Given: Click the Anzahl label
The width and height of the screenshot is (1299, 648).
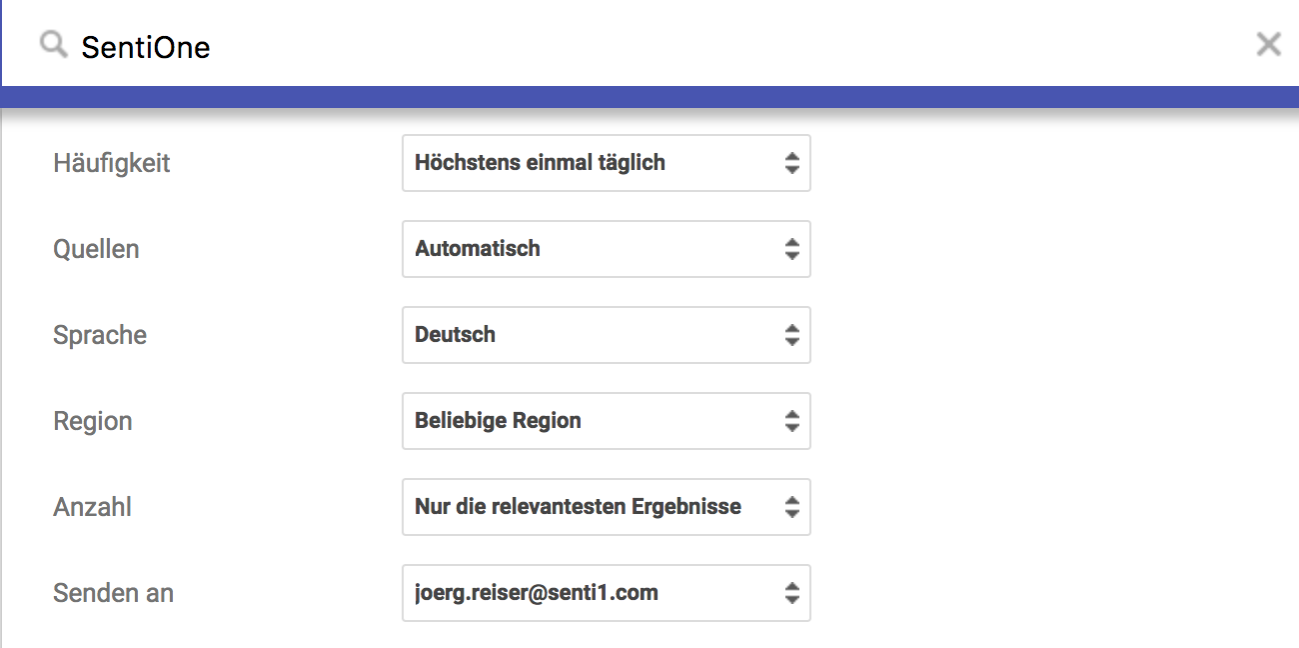Looking at the screenshot, I should [x=92, y=507].
